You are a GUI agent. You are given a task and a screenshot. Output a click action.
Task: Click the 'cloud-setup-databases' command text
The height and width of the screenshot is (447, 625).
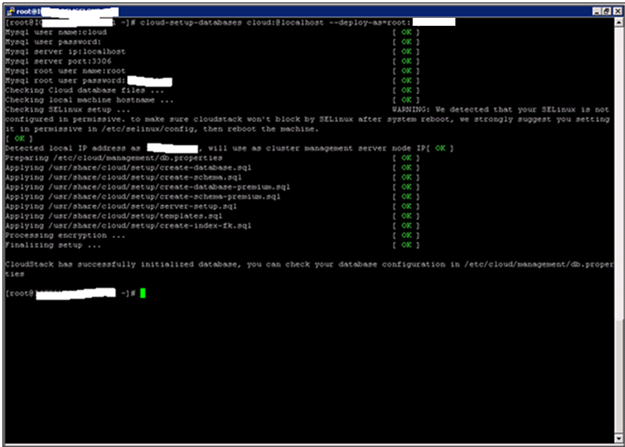(x=191, y=22)
